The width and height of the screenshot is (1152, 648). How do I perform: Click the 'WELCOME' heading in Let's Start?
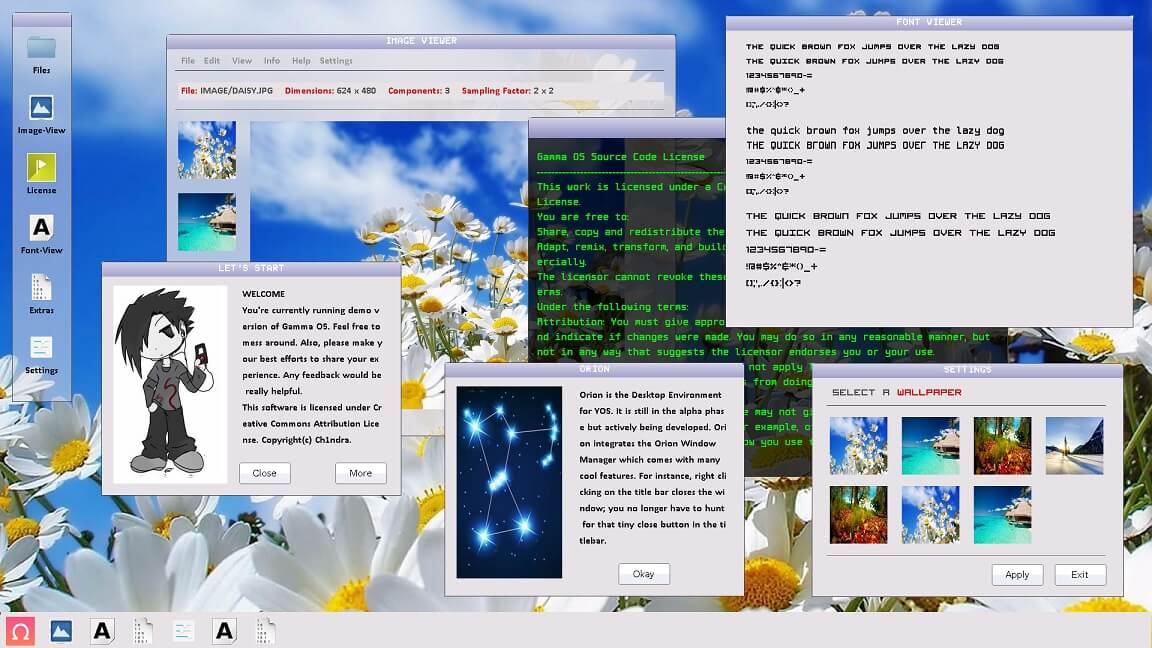point(264,294)
